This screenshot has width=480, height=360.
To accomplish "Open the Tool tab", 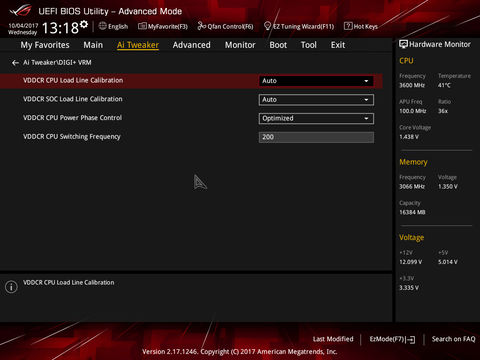I will coord(309,45).
